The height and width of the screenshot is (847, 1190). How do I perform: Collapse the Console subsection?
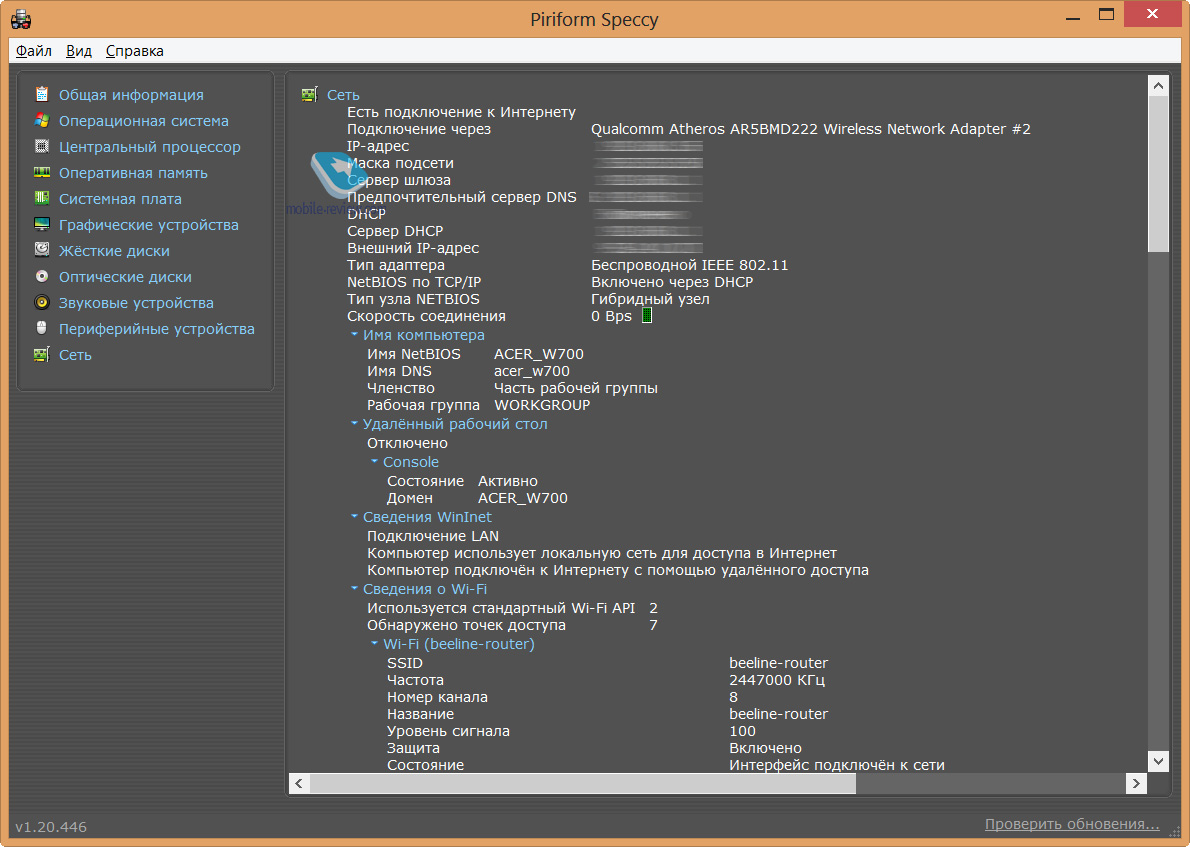point(374,461)
